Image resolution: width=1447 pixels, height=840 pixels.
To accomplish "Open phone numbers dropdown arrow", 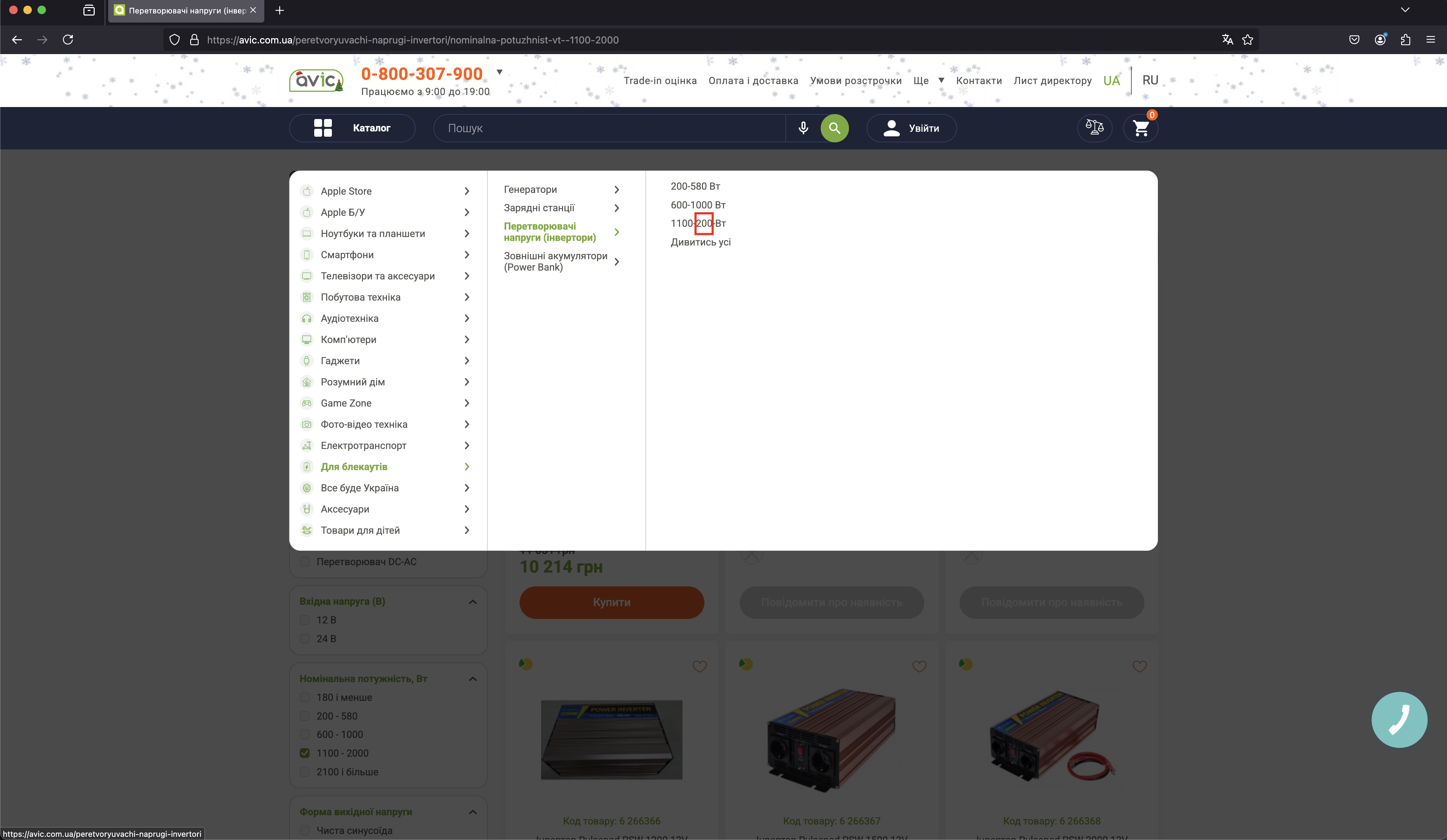I will [x=499, y=72].
